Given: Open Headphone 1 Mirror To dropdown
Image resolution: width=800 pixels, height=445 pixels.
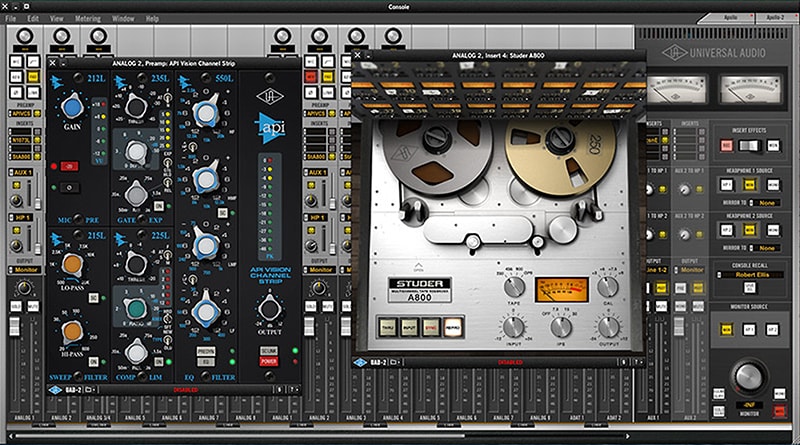Looking at the screenshot, I should point(764,203).
